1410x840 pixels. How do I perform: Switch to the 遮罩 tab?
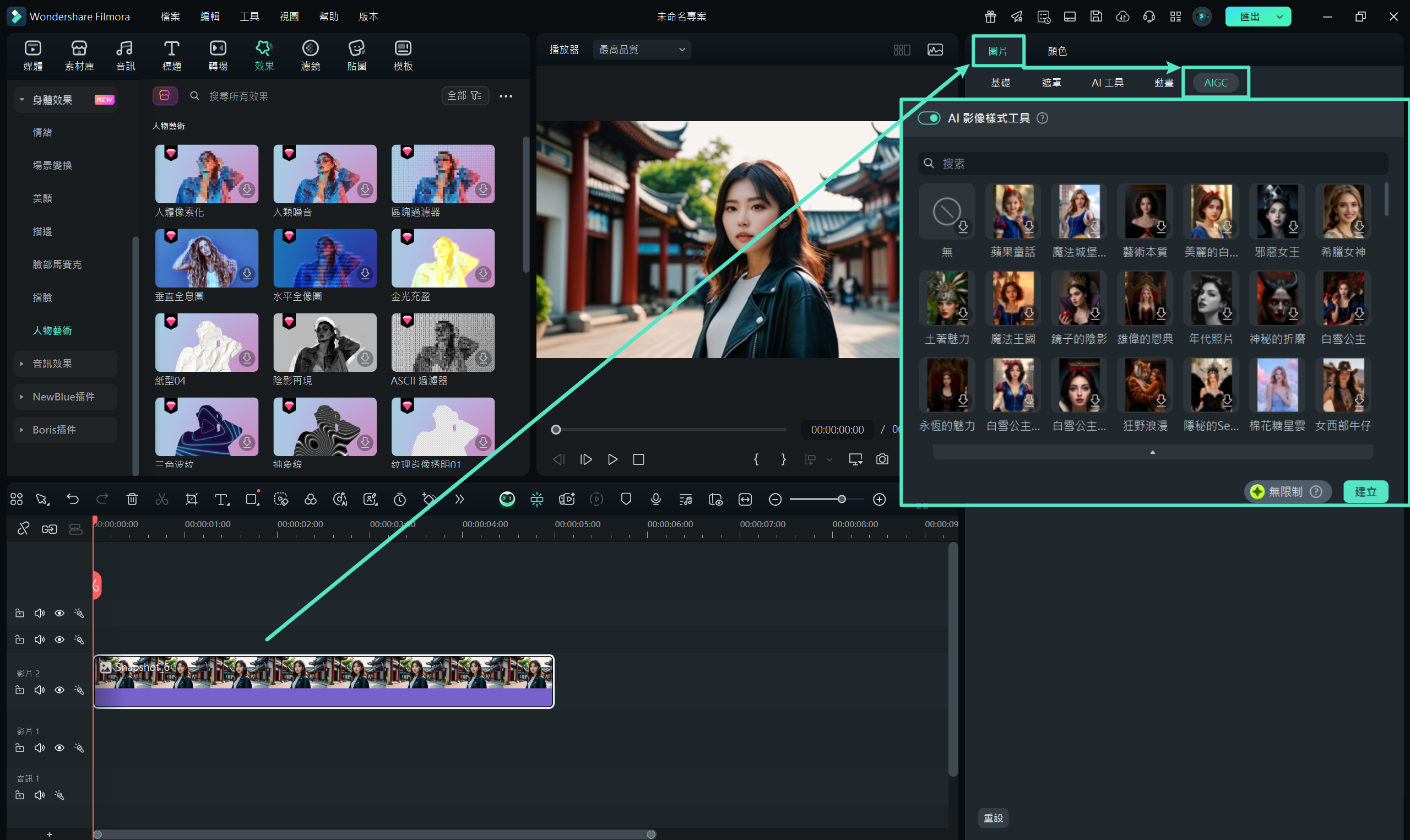(1051, 83)
